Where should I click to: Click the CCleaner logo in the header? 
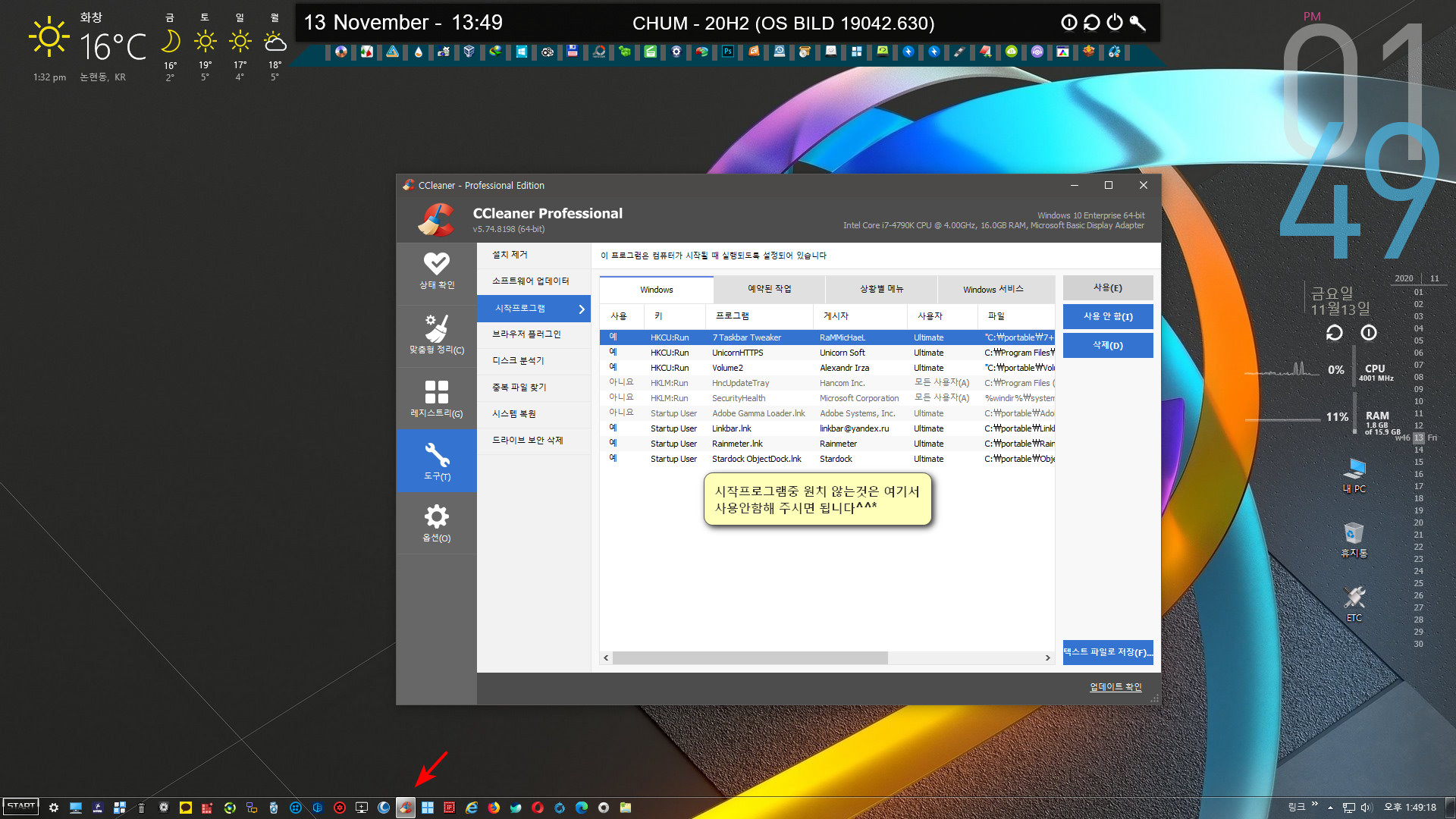(436, 220)
